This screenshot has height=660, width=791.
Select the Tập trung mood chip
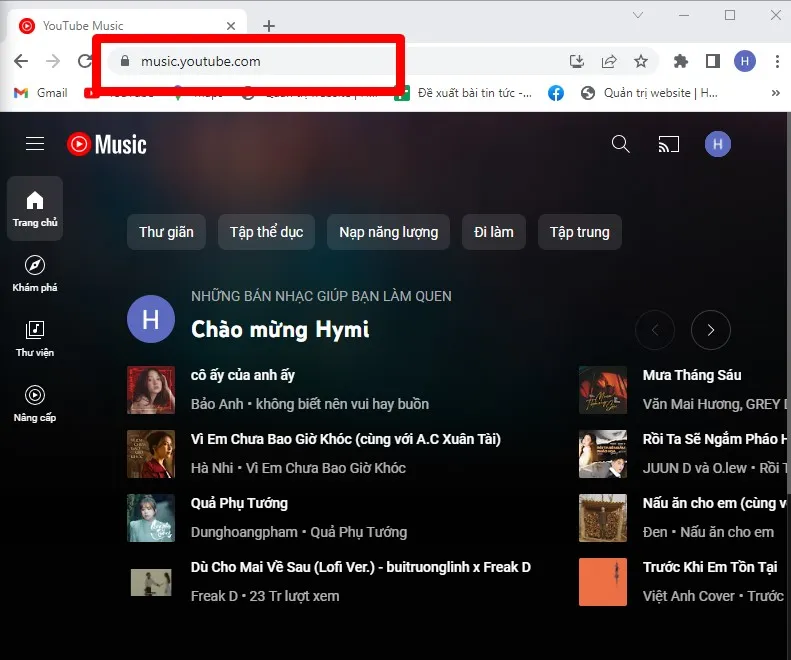click(580, 232)
